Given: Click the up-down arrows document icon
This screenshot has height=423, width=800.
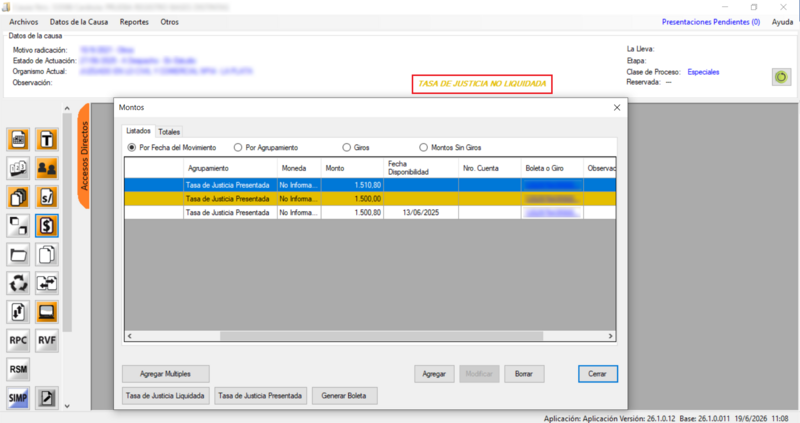Looking at the screenshot, I should point(18,311).
